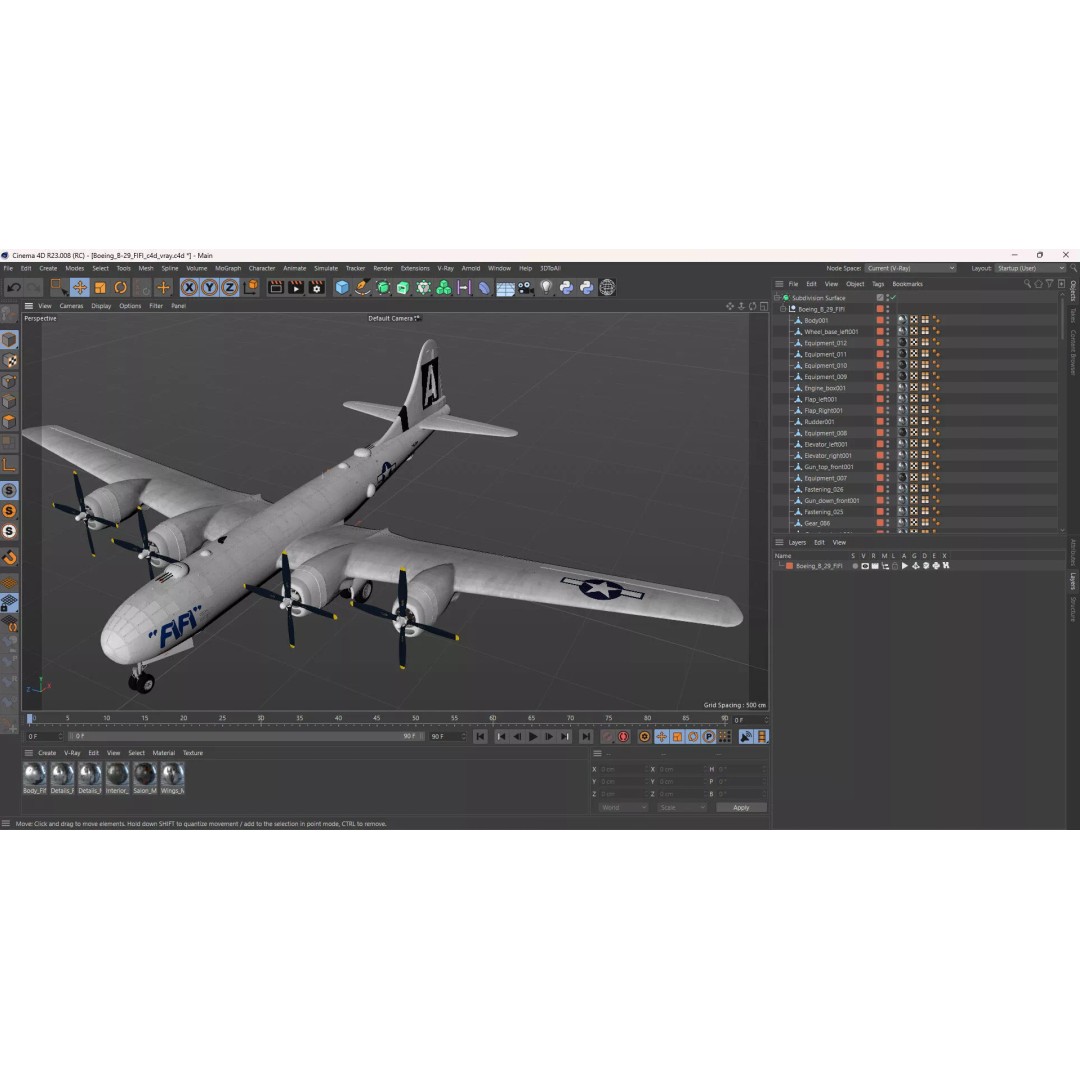Click the home icon in Objects panel
Viewport: 1080px width, 1080px height.
coord(1039,284)
